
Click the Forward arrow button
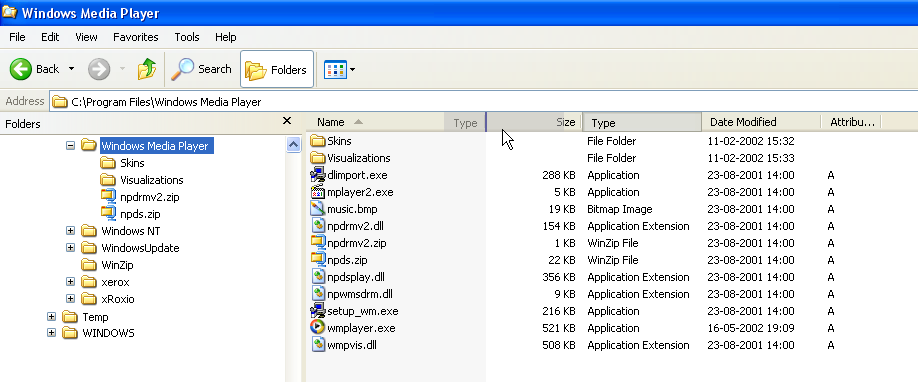[x=99, y=69]
